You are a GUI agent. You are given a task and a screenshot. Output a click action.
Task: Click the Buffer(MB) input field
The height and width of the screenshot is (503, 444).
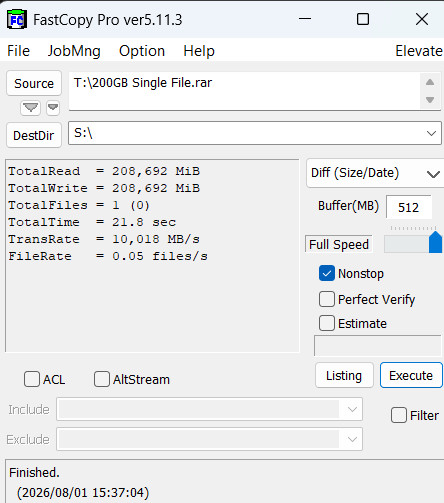pyautogui.click(x=409, y=207)
